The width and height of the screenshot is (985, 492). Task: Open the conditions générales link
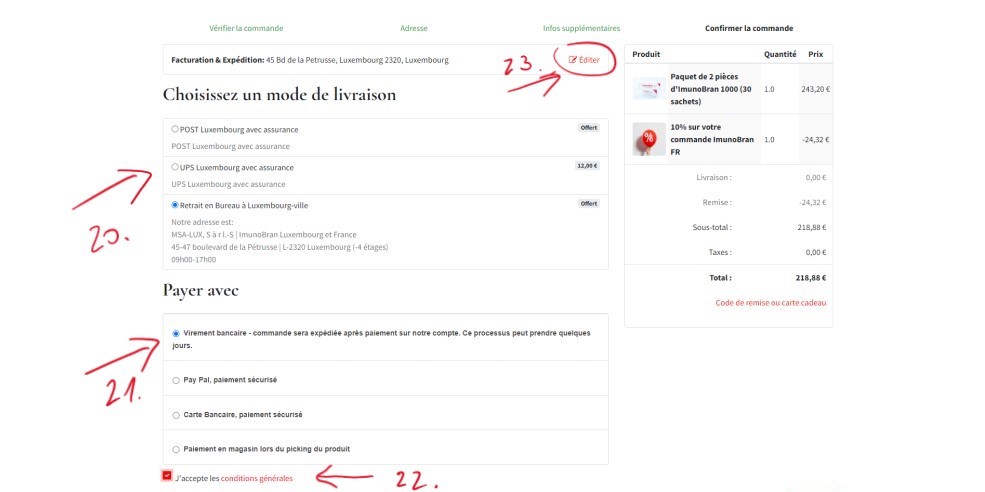point(257,479)
